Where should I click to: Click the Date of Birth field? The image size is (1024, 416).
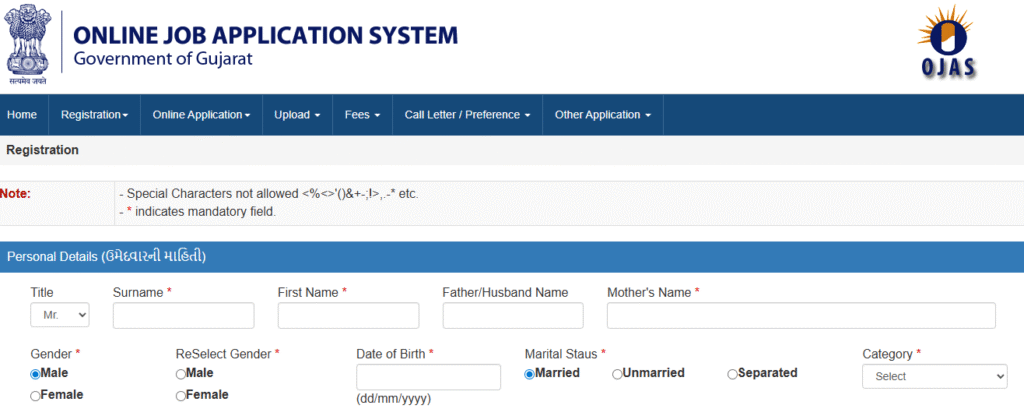428,377
